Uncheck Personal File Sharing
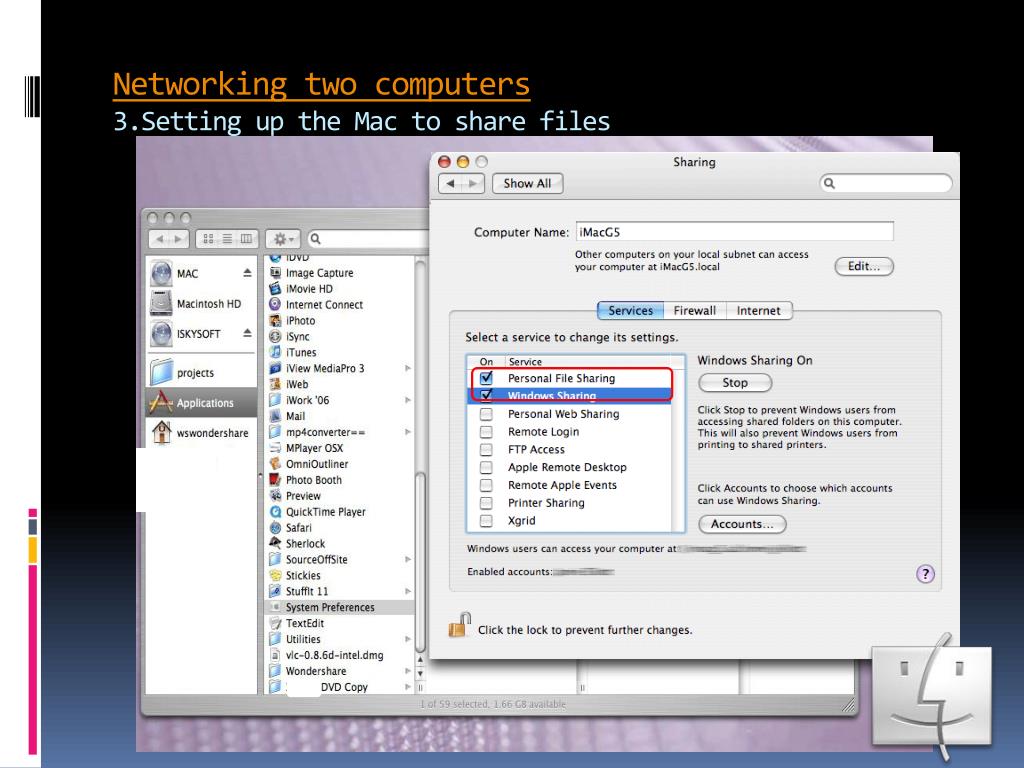This screenshot has height=768, width=1024. tap(487, 377)
